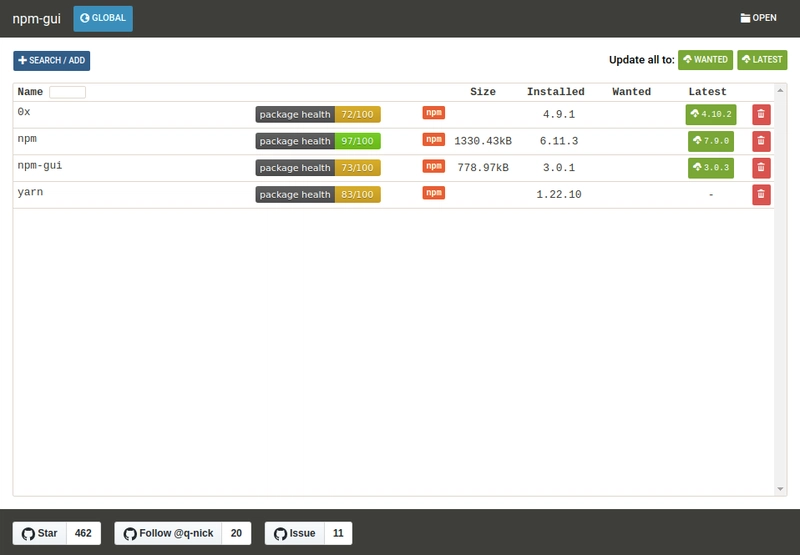View package health badge for 0x
The height and width of the screenshot is (555, 800).
[x=318, y=114]
